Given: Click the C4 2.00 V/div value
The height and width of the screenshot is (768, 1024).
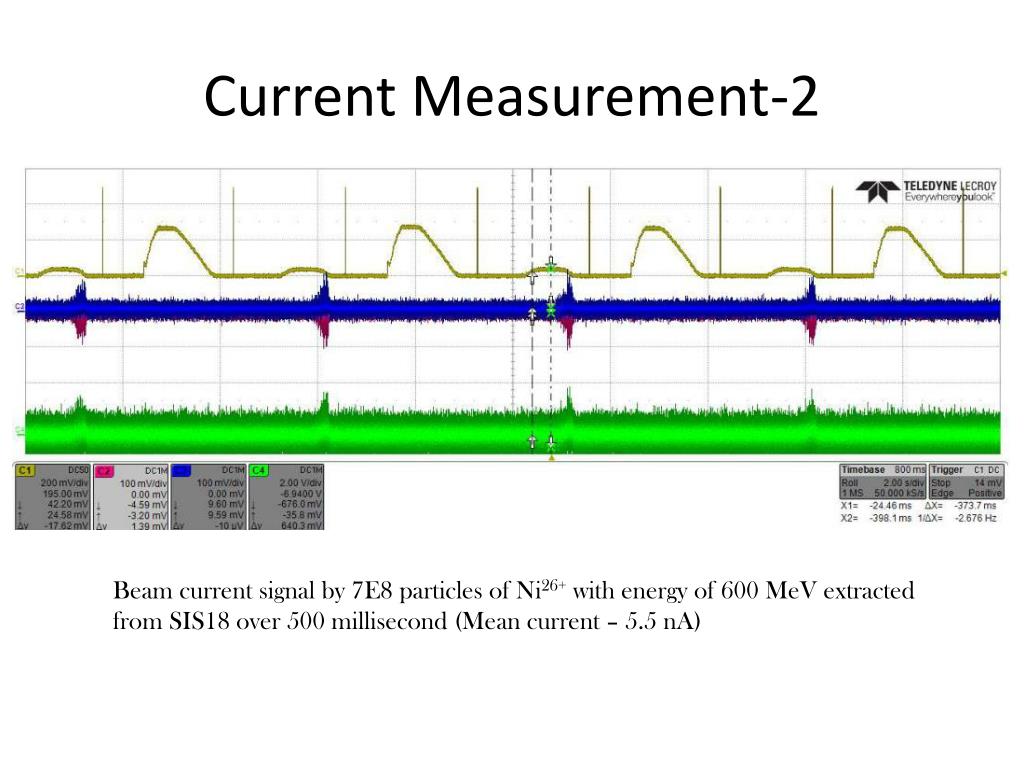Looking at the screenshot, I should click(300, 483).
